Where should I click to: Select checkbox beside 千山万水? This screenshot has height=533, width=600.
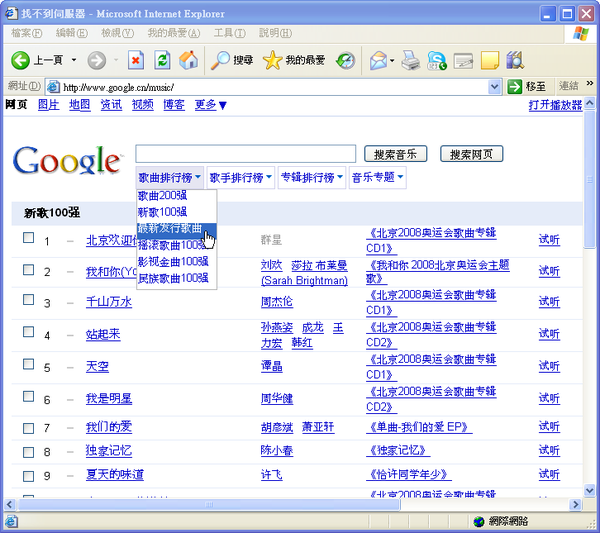pos(28,299)
